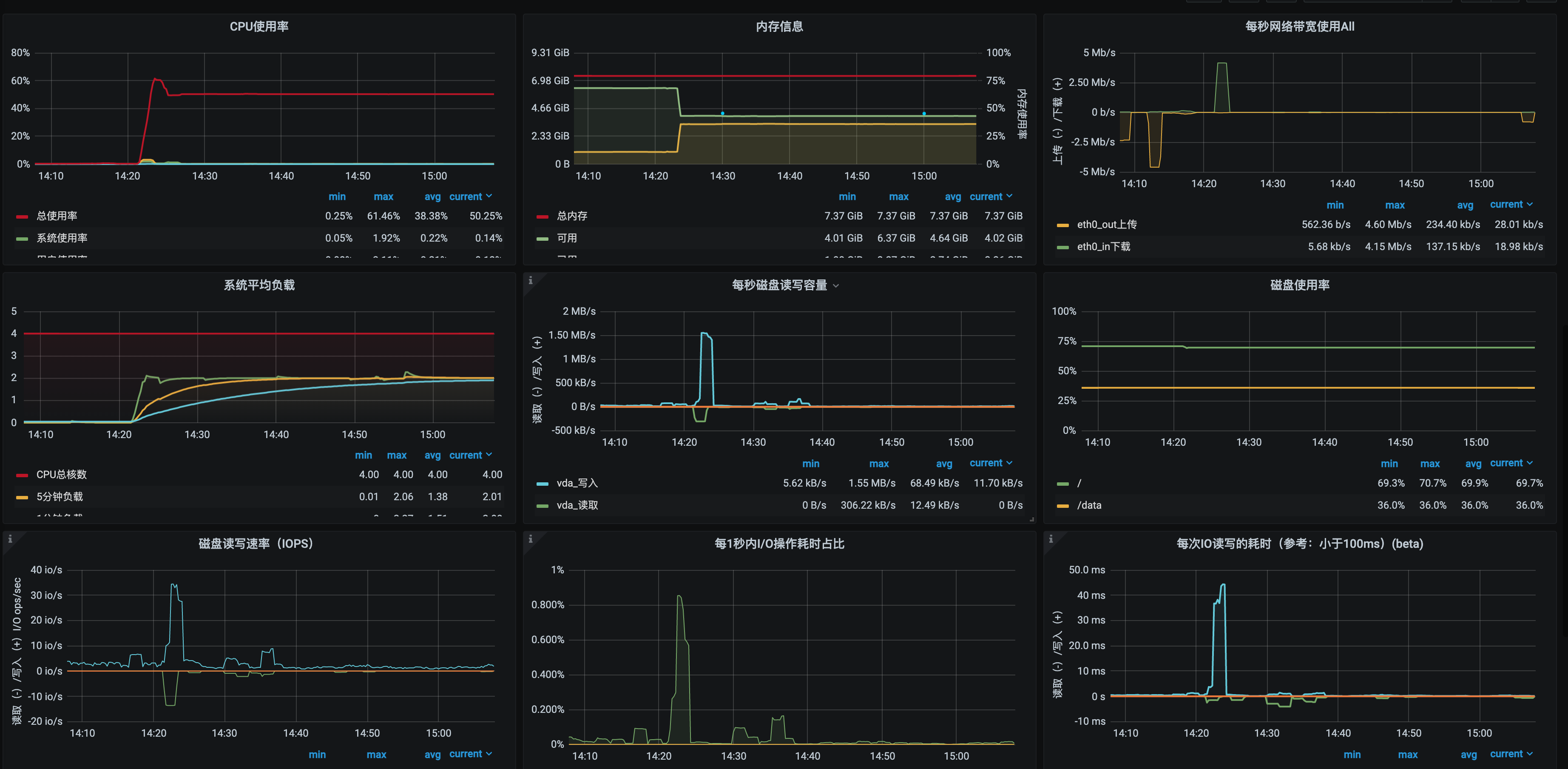The image size is (1568, 769).
Task: Toggle 总内存 series in memory legend
Action: point(572,216)
